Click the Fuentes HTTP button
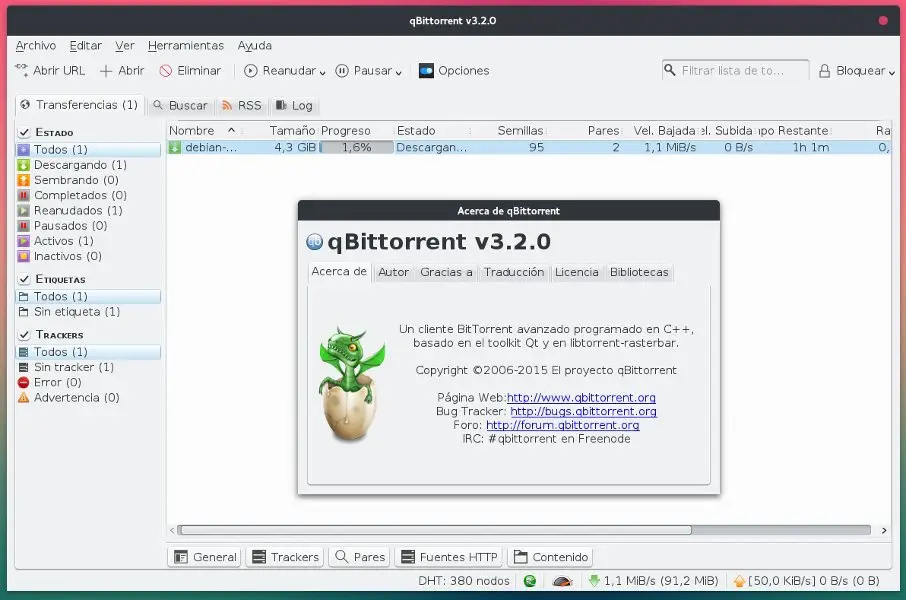The height and width of the screenshot is (600, 906). click(x=449, y=557)
